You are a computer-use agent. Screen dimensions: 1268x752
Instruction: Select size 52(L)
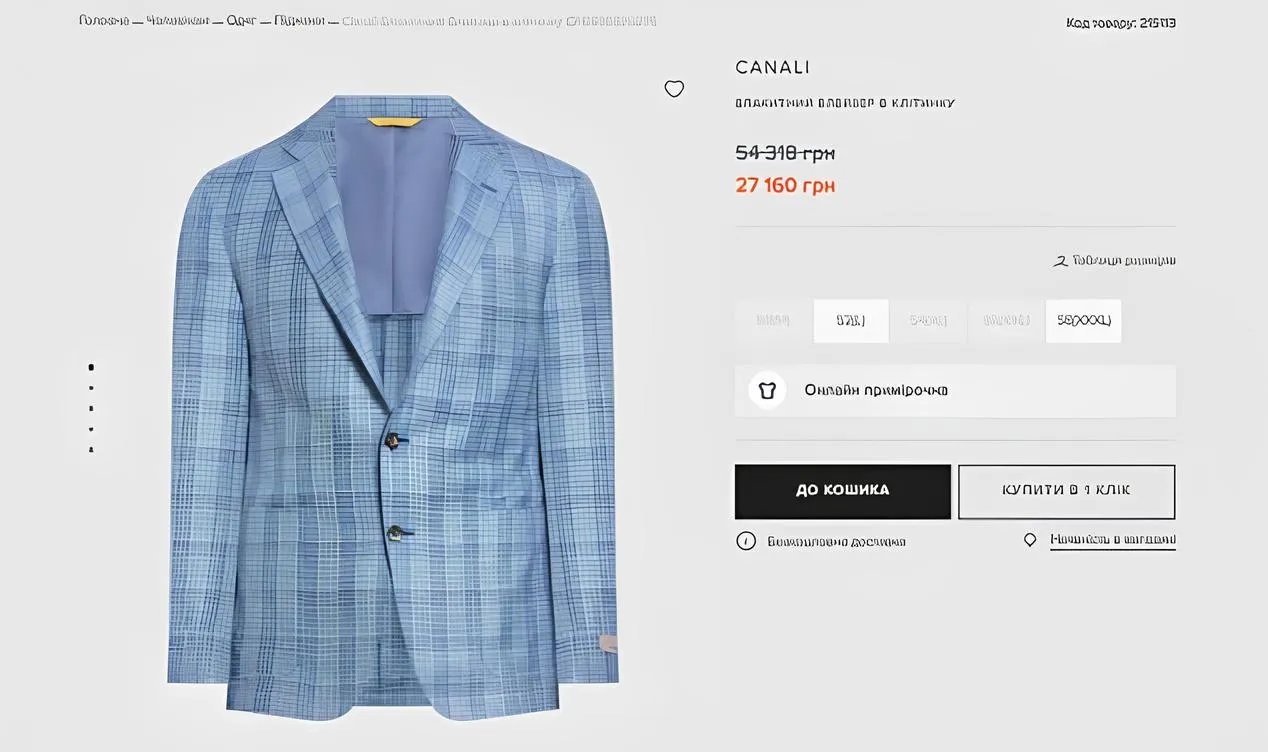coord(850,321)
